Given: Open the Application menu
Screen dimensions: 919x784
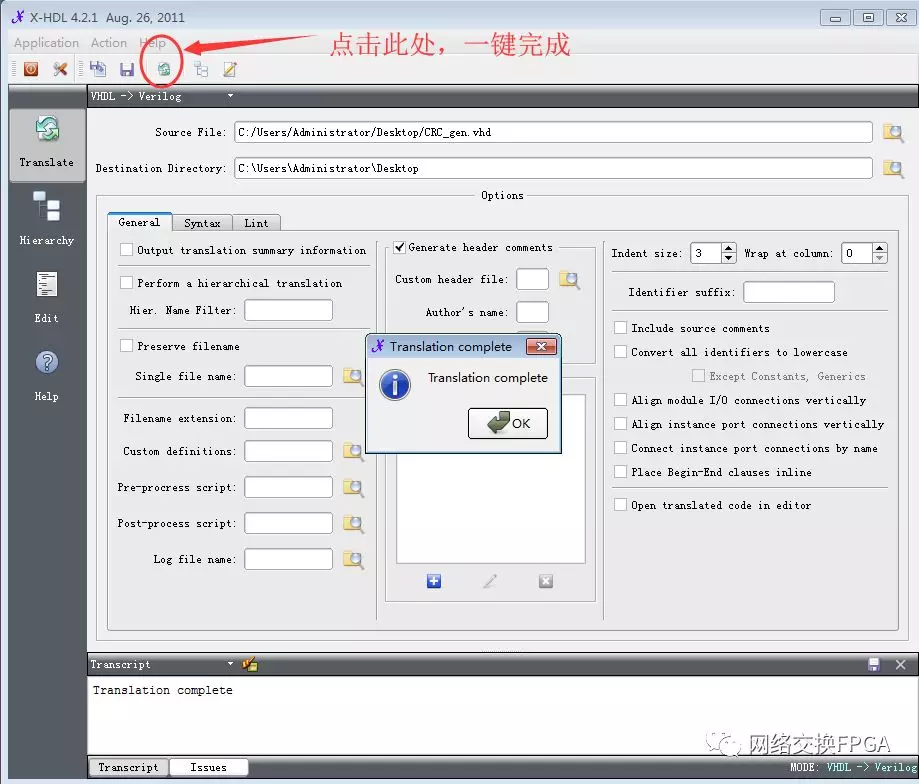Looking at the screenshot, I should 46,43.
